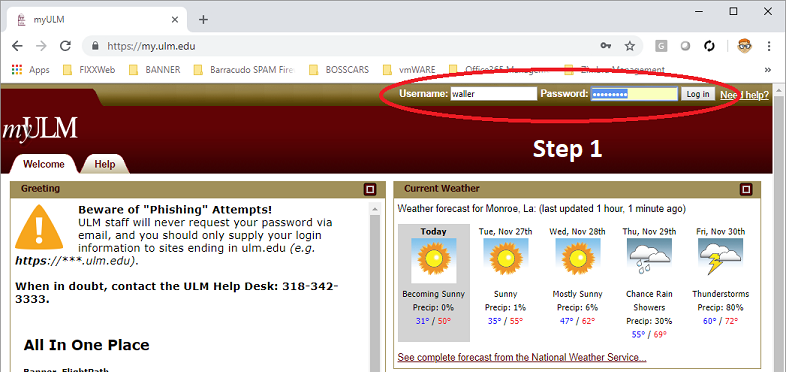The width and height of the screenshot is (786, 372).
Task: Open the vmWARE bookmark folder
Action: click(x=409, y=70)
